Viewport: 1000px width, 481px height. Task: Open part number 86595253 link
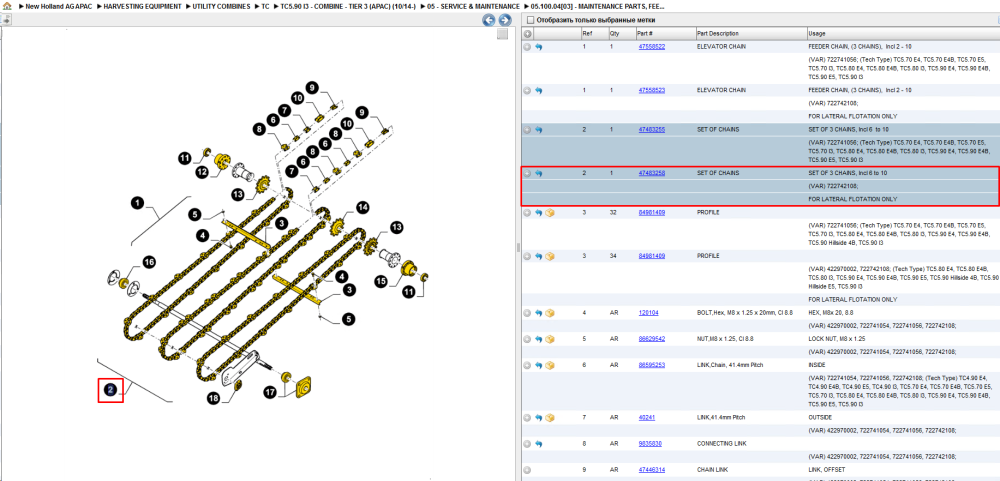point(652,365)
